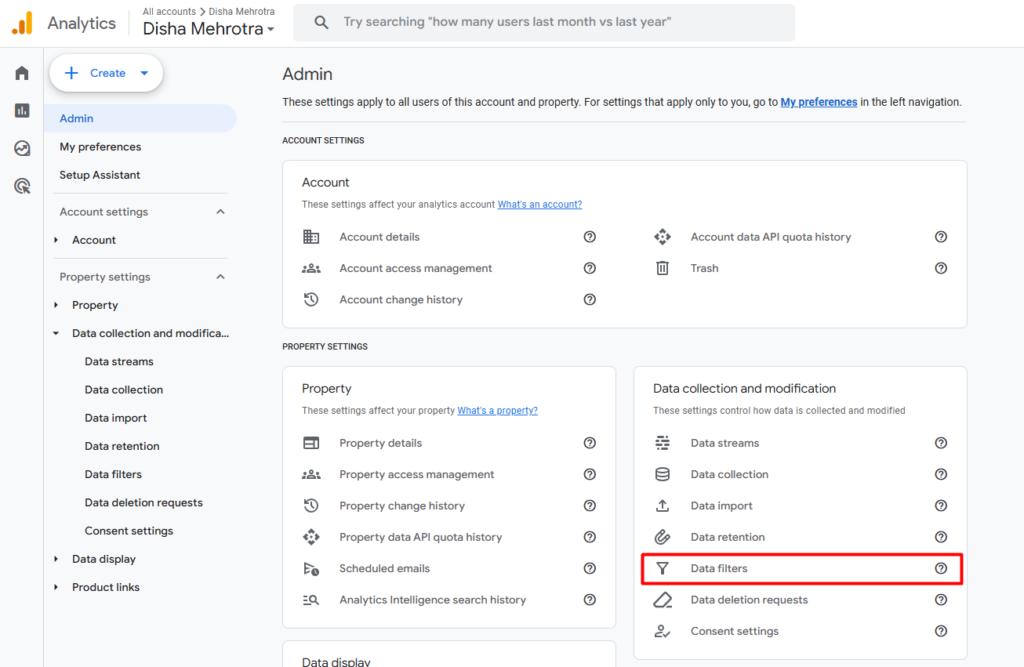Select My preferences in sidebar
This screenshot has width=1024, height=667.
coord(100,147)
